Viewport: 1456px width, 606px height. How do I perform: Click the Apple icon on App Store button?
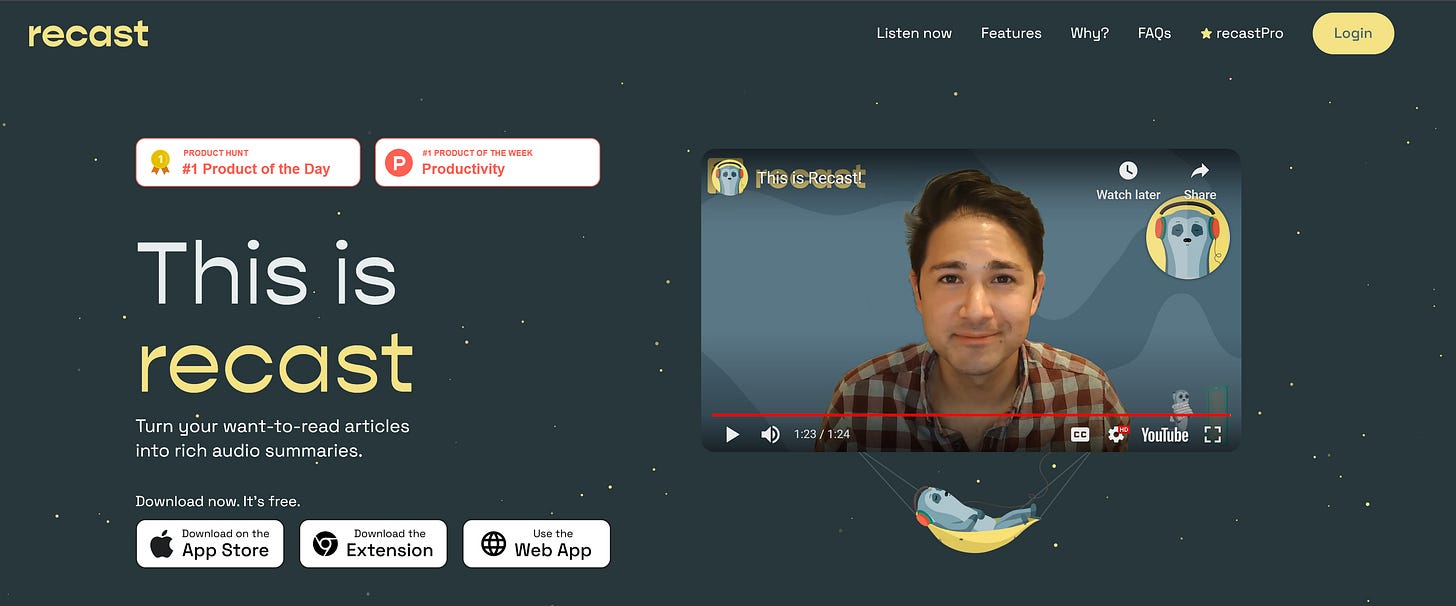(x=162, y=544)
